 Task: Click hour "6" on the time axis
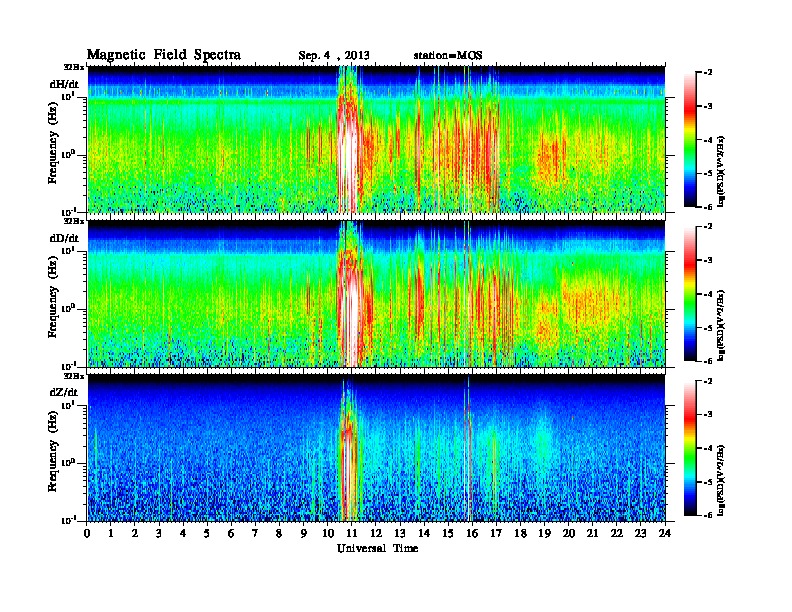[x=231, y=533]
